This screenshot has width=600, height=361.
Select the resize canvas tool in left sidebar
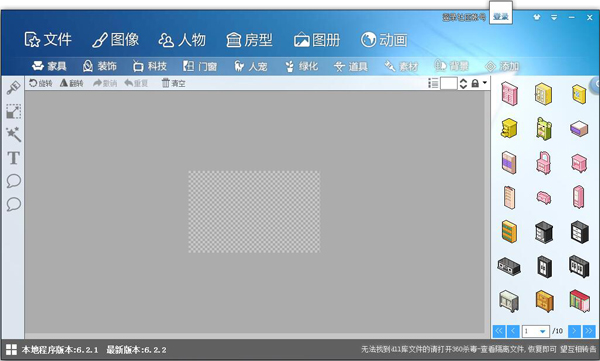coord(13,111)
